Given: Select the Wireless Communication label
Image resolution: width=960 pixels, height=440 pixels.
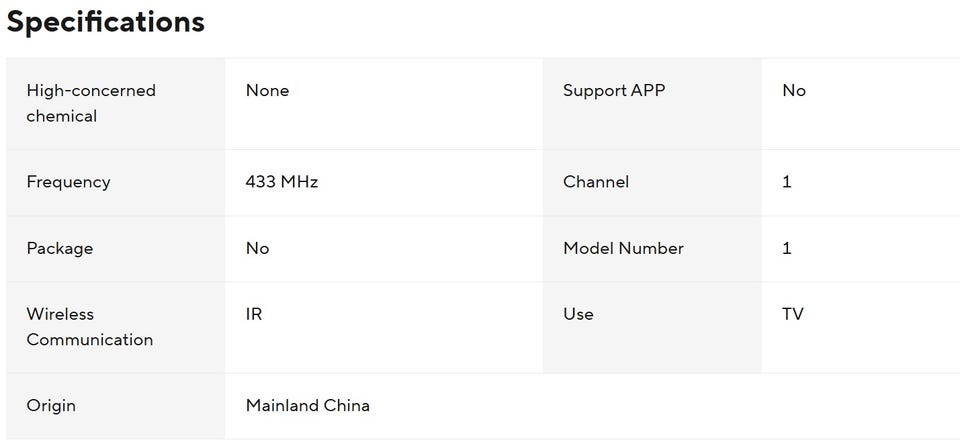Looking at the screenshot, I should [90, 327].
